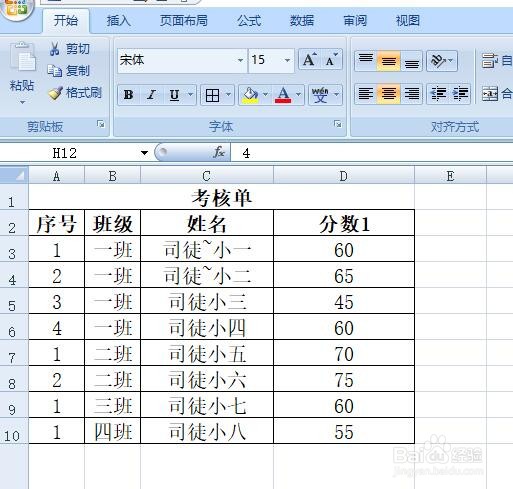
Task: Expand fill color dropdown arrow
Action: point(265,95)
